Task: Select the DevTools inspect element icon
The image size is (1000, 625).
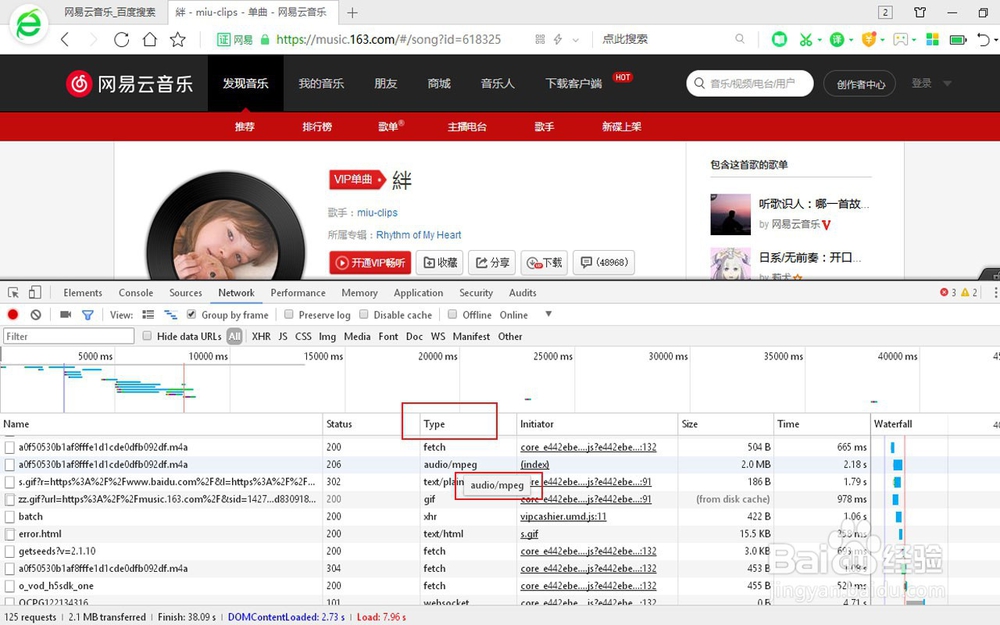Action: click(x=13, y=293)
